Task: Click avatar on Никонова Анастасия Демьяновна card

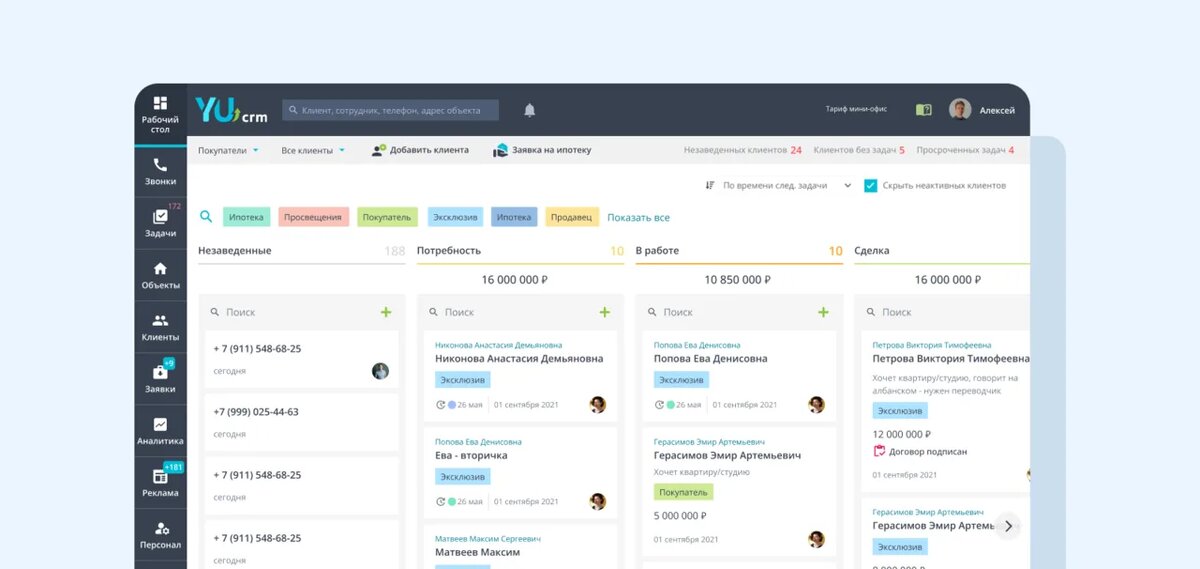Action: click(x=598, y=405)
